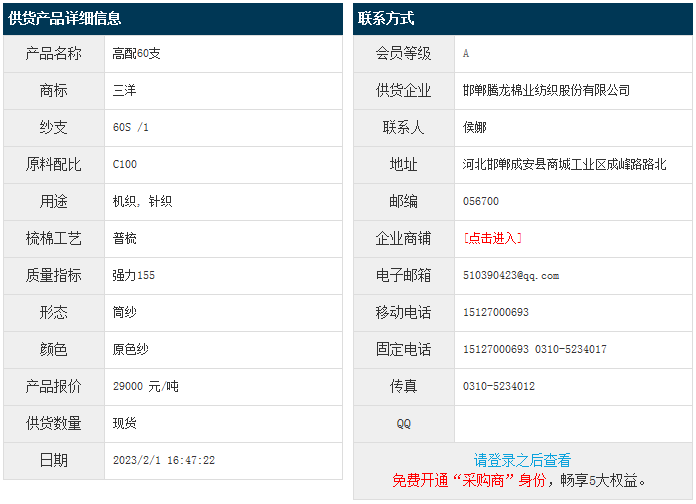This screenshot has width=696, height=504.
Task: Open the 请登录之后查看 login link
Action: click(x=522, y=460)
